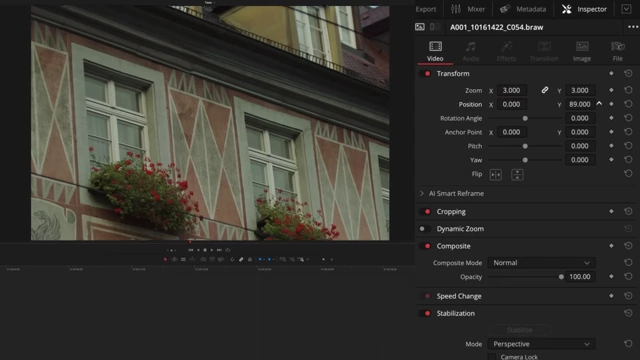The width and height of the screenshot is (640, 360).
Task: Check the Camera Lock checkbox
Action: 492,357
